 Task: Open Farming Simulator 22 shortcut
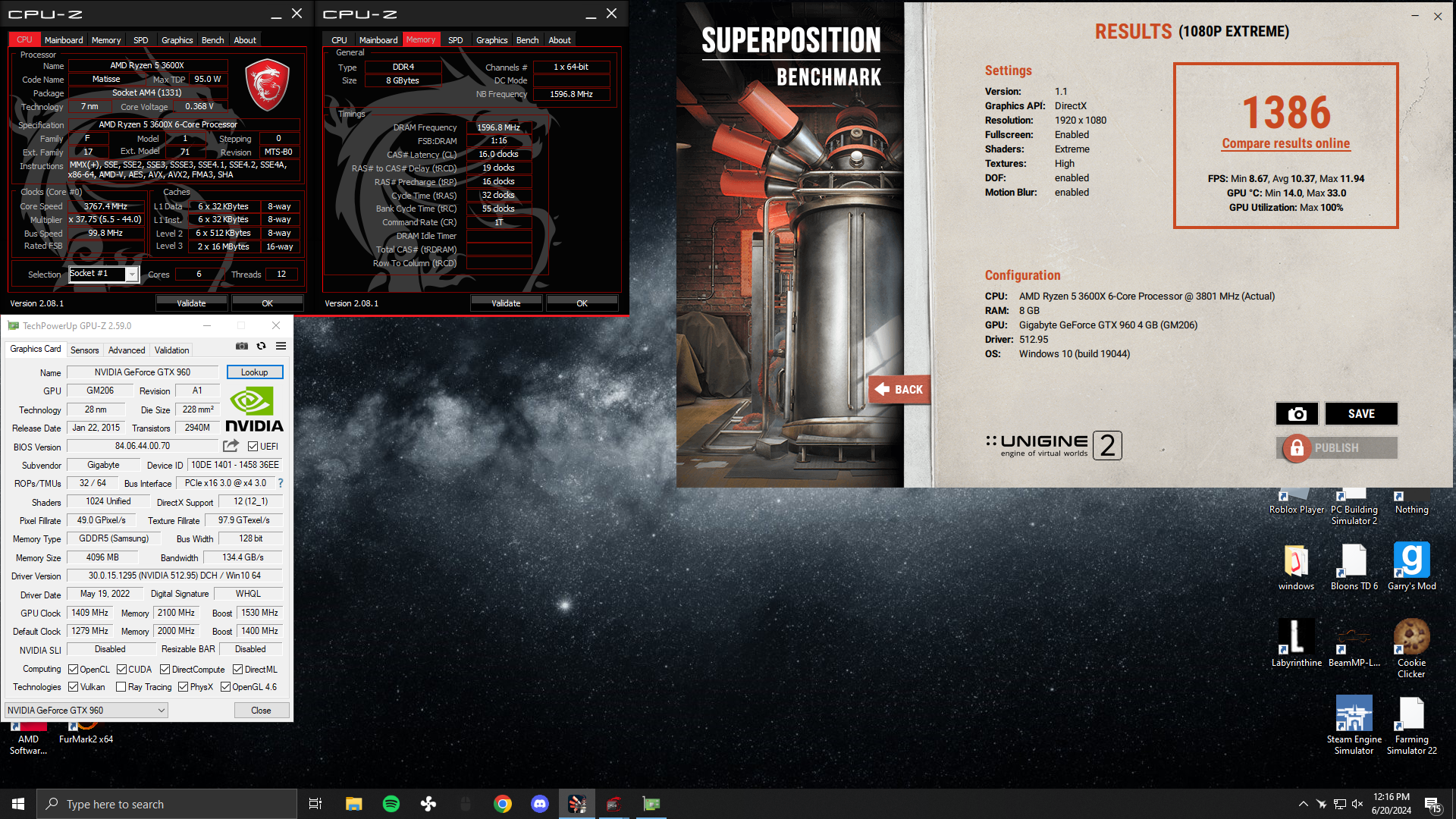[1411, 724]
